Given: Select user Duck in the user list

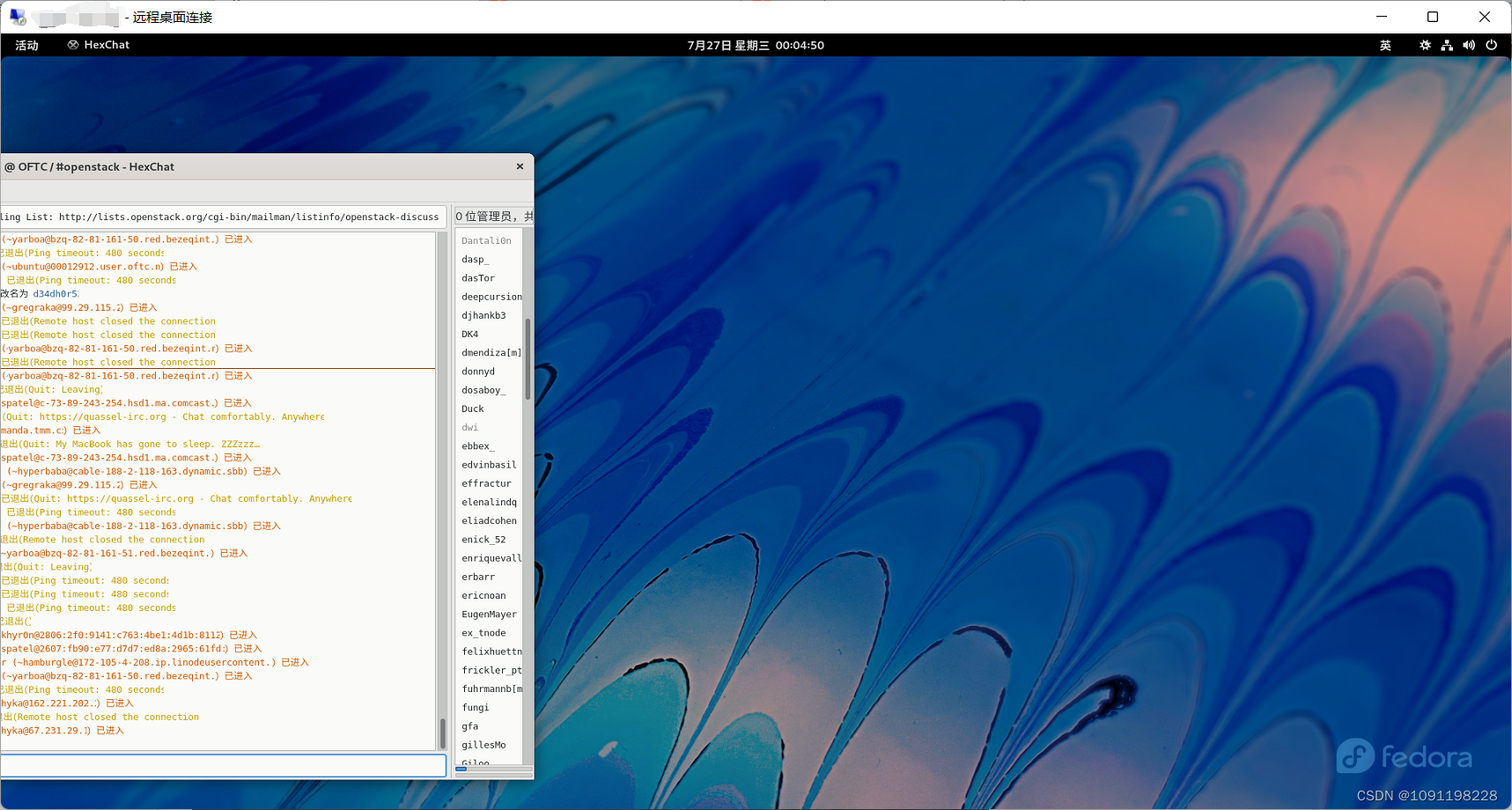Looking at the screenshot, I should click(x=473, y=409).
